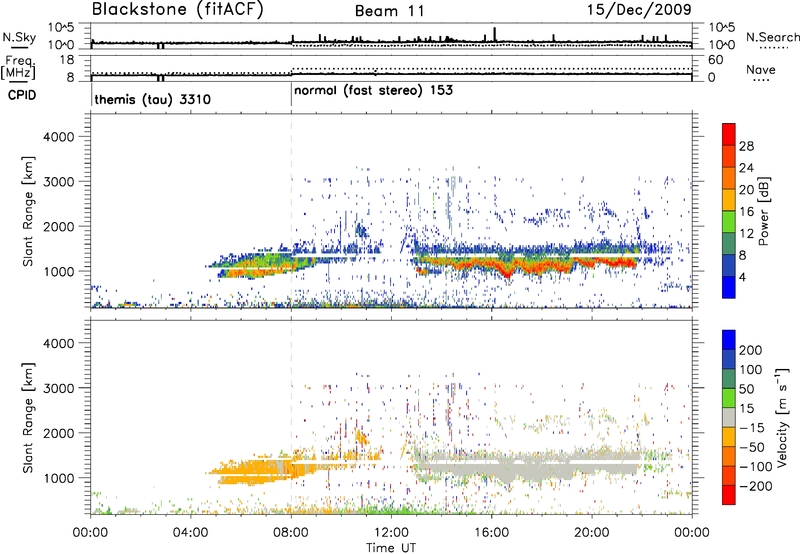The width and height of the screenshot is (800, 554).
Task: Select the "Power [dB]" colorbar title
Action: click(764, 211)
